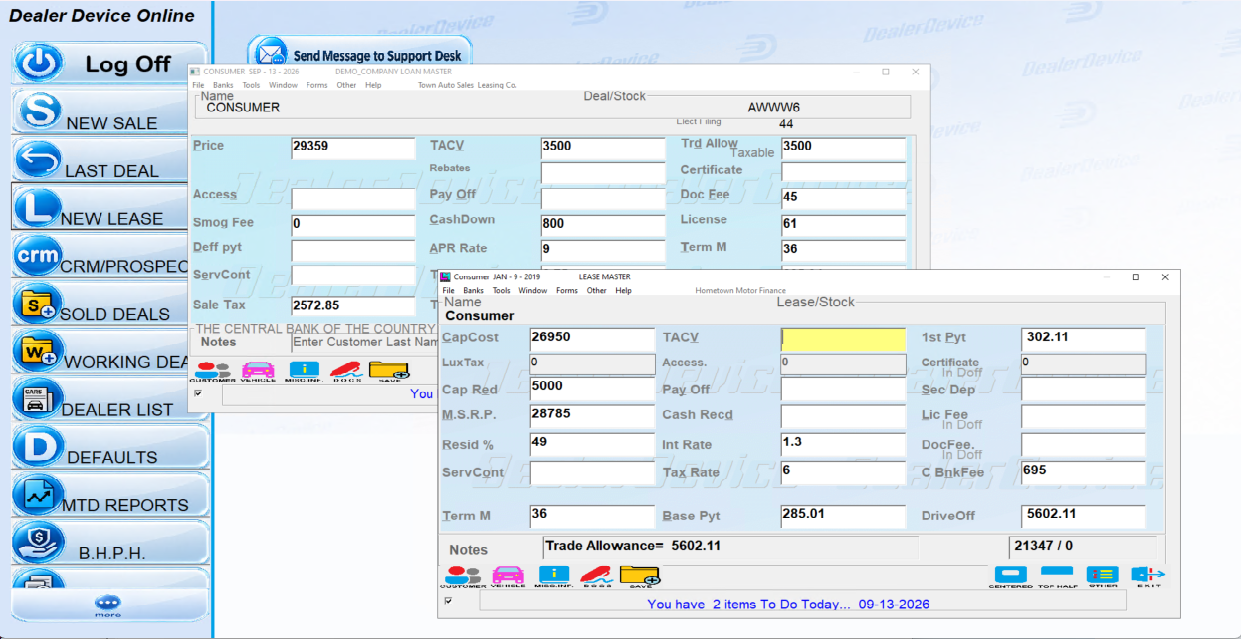
Task: Open Banks menu in Loan Master window
Action: [224, 85]
